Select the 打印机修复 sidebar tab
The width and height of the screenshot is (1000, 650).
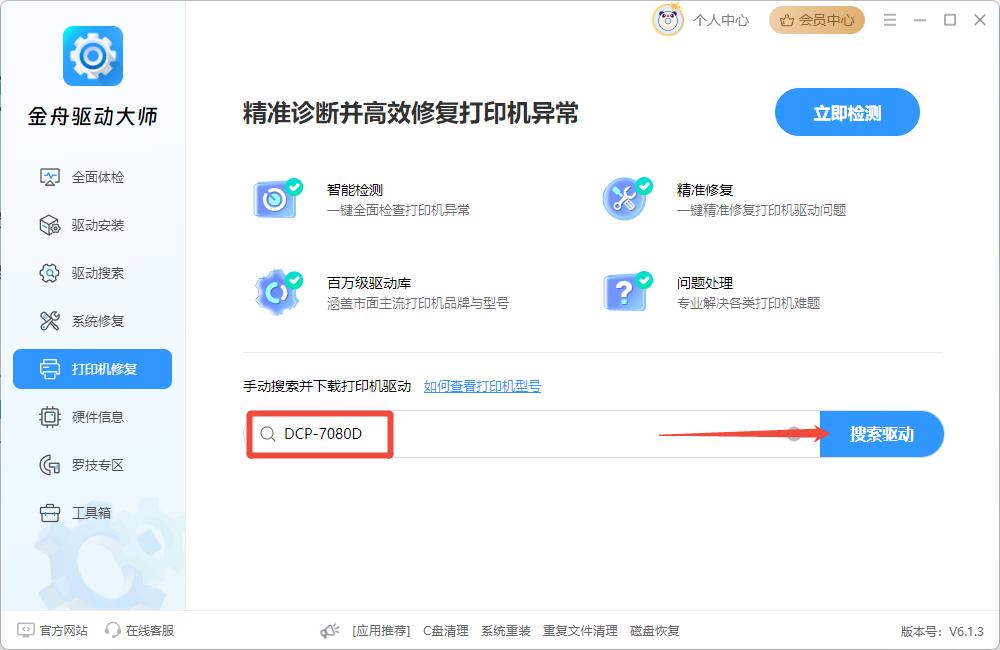tap(92, 369)
